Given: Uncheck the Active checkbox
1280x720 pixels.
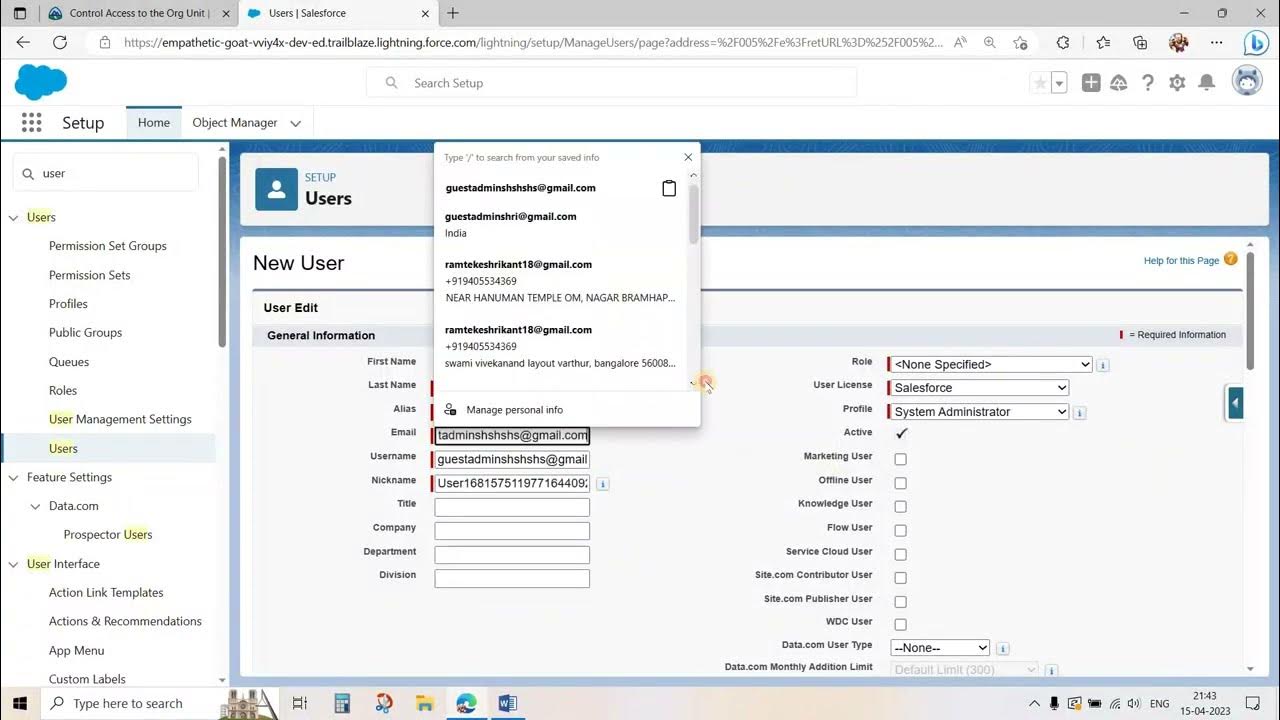Looking at the screenshot, I should (901, 433).
